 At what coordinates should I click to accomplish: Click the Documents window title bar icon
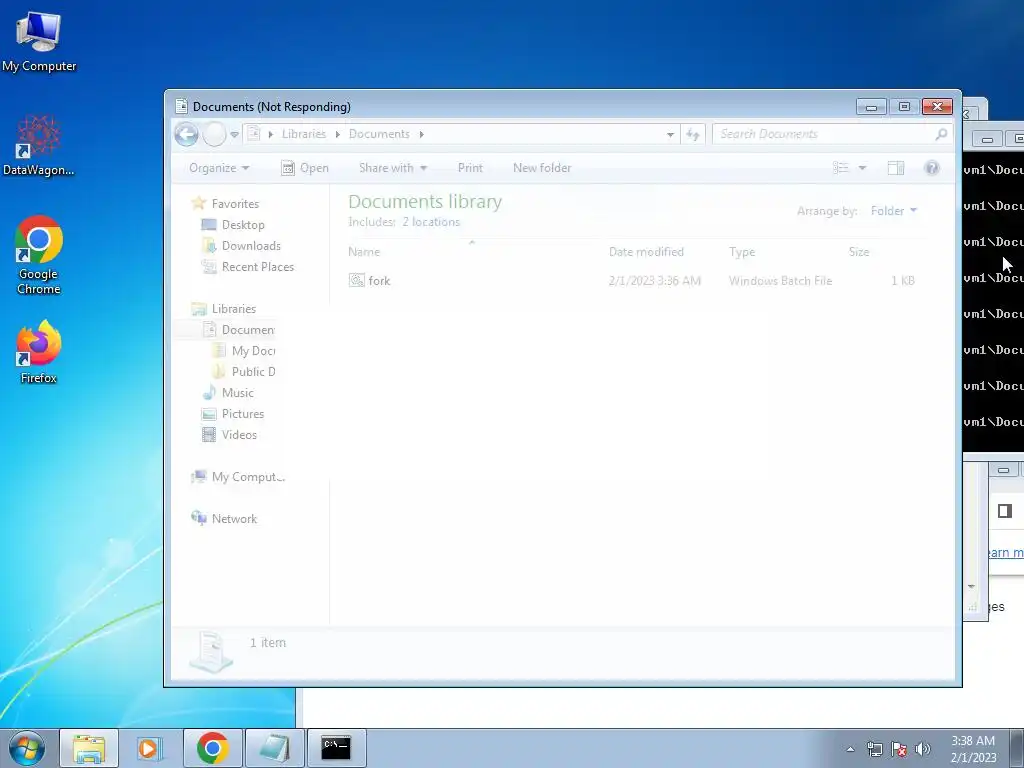(182, 106)
